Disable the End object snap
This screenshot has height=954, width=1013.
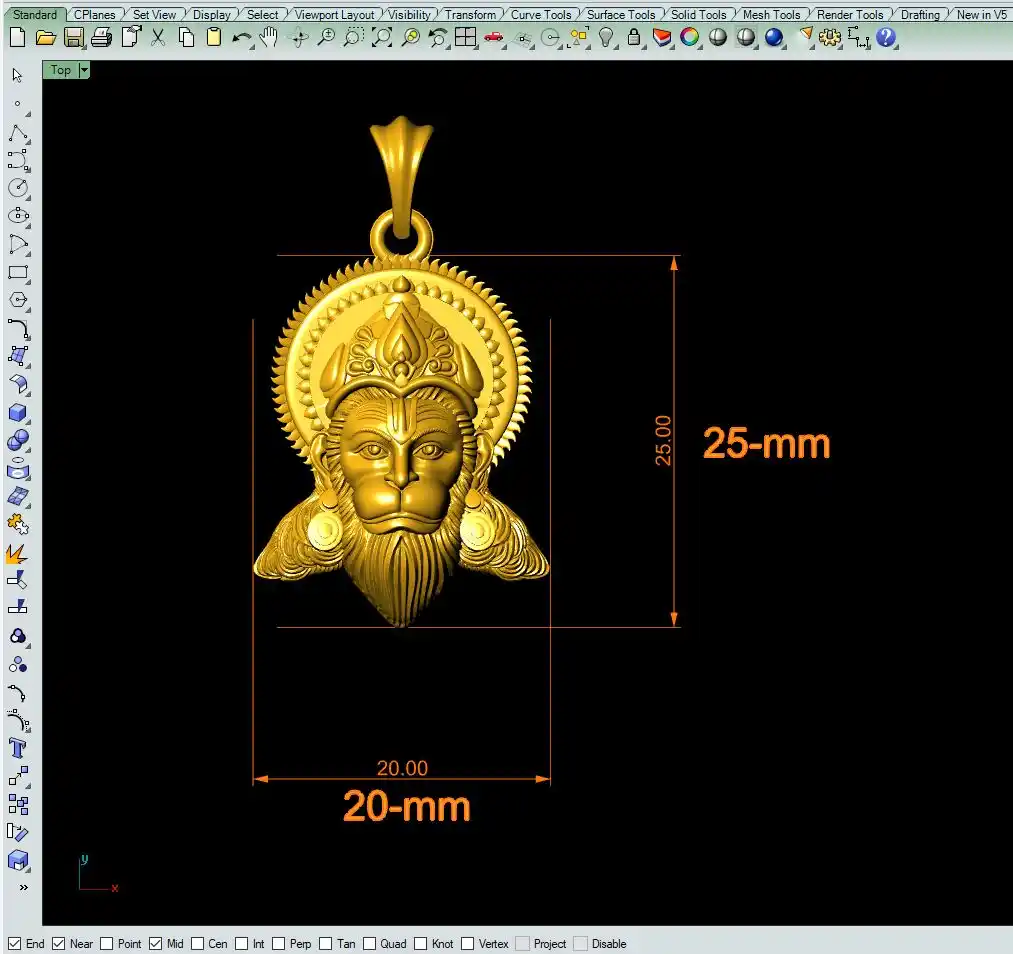15,943
